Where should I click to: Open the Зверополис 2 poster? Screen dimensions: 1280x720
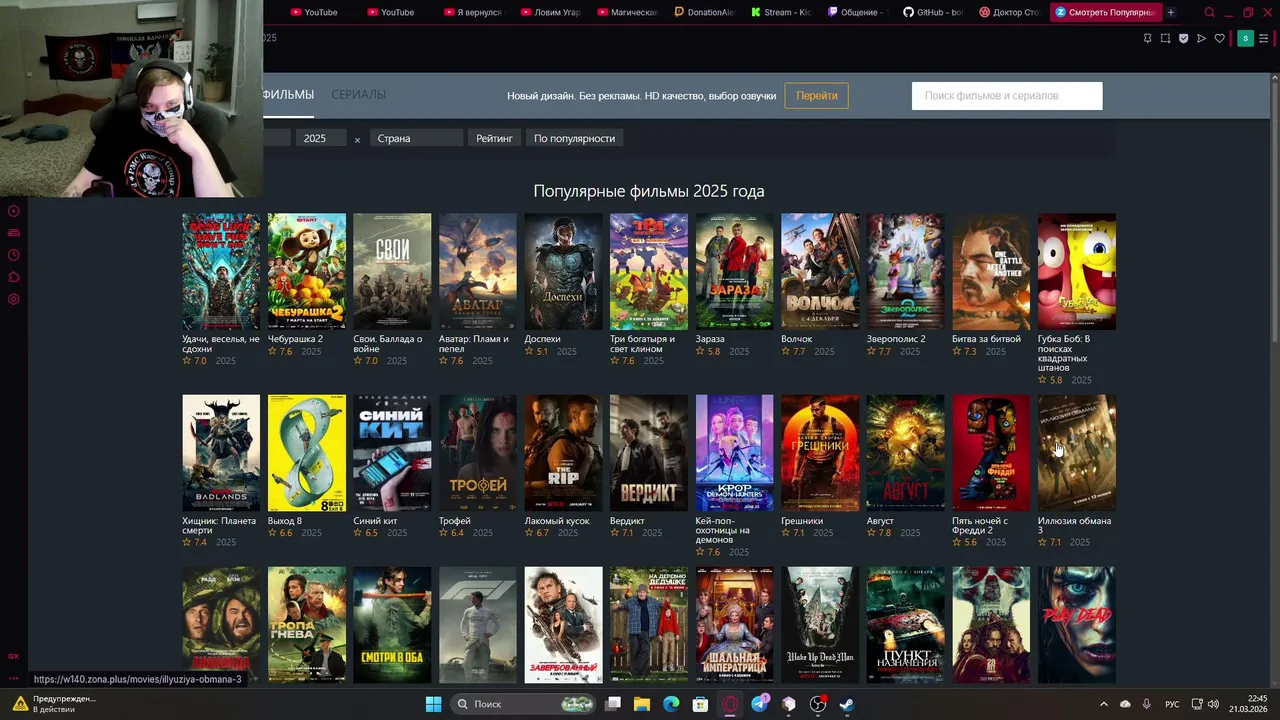click(906, 271)
